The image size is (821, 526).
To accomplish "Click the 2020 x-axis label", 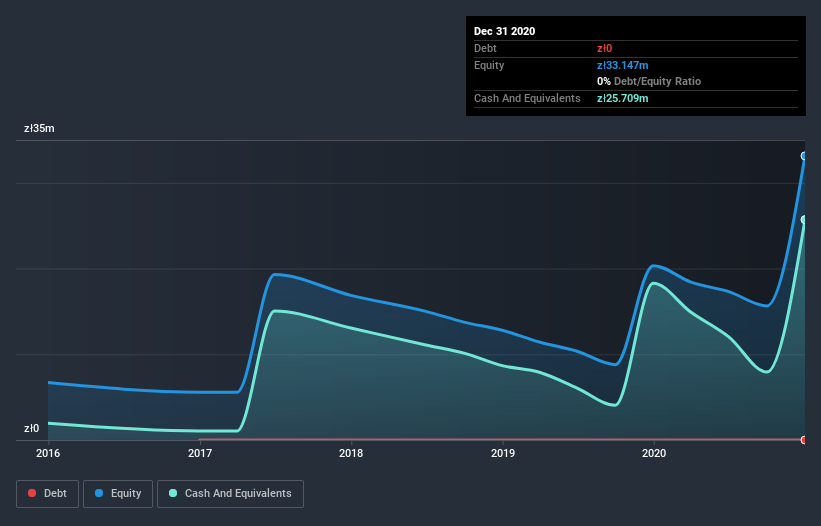I will (x=654, y=453).
